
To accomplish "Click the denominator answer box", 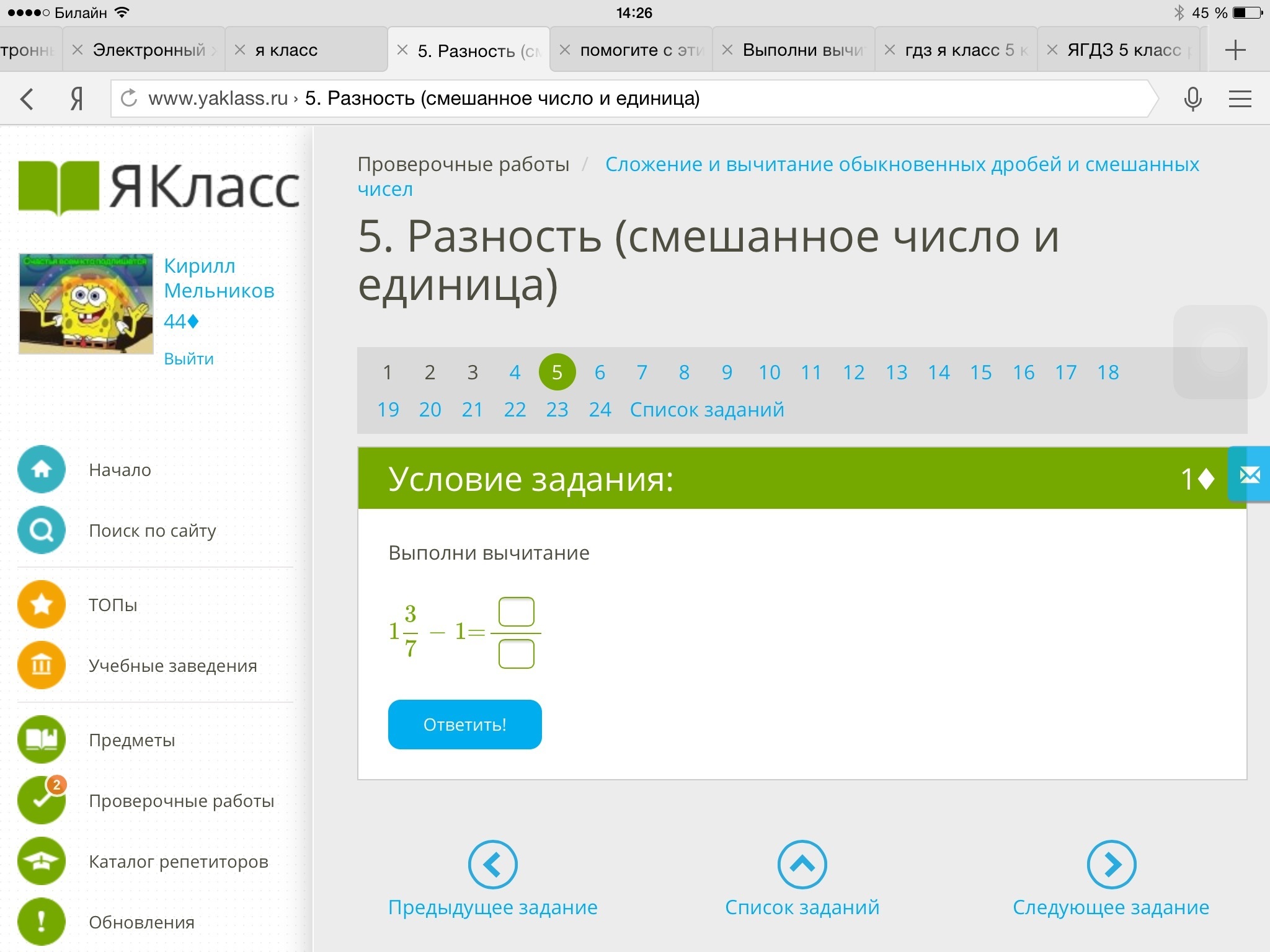I will coord(516,654).
